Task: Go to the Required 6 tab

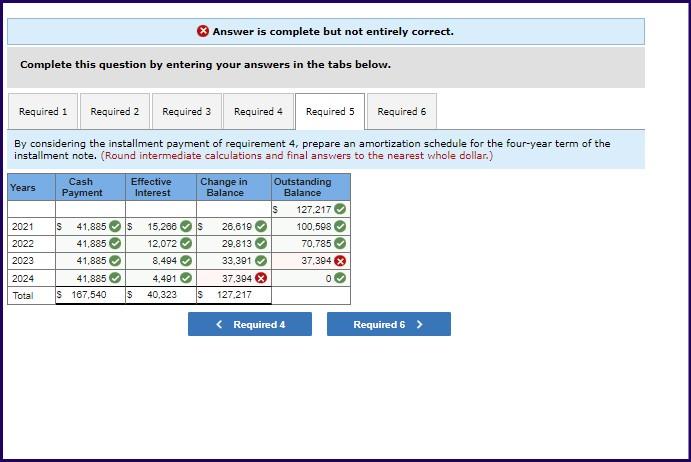Action: (402, 111)
